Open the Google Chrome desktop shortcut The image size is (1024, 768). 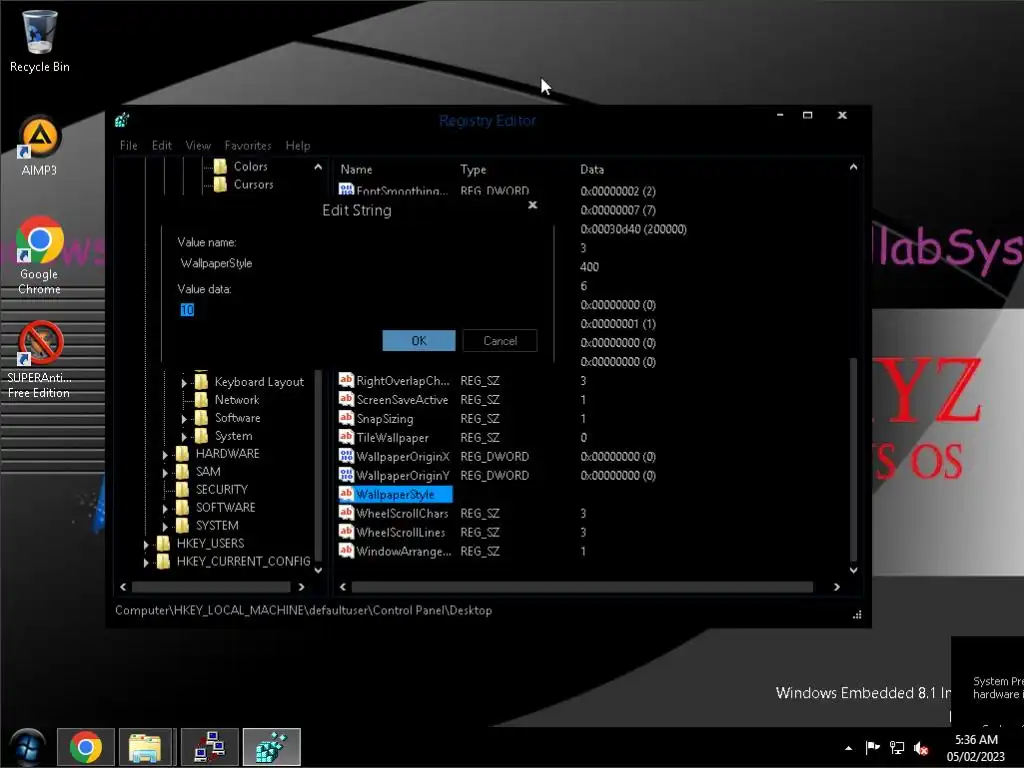39,255
